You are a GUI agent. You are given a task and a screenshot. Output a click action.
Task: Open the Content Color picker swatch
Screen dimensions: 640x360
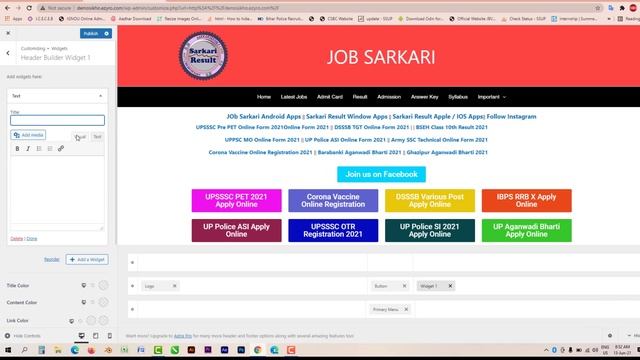click(103, 302)
